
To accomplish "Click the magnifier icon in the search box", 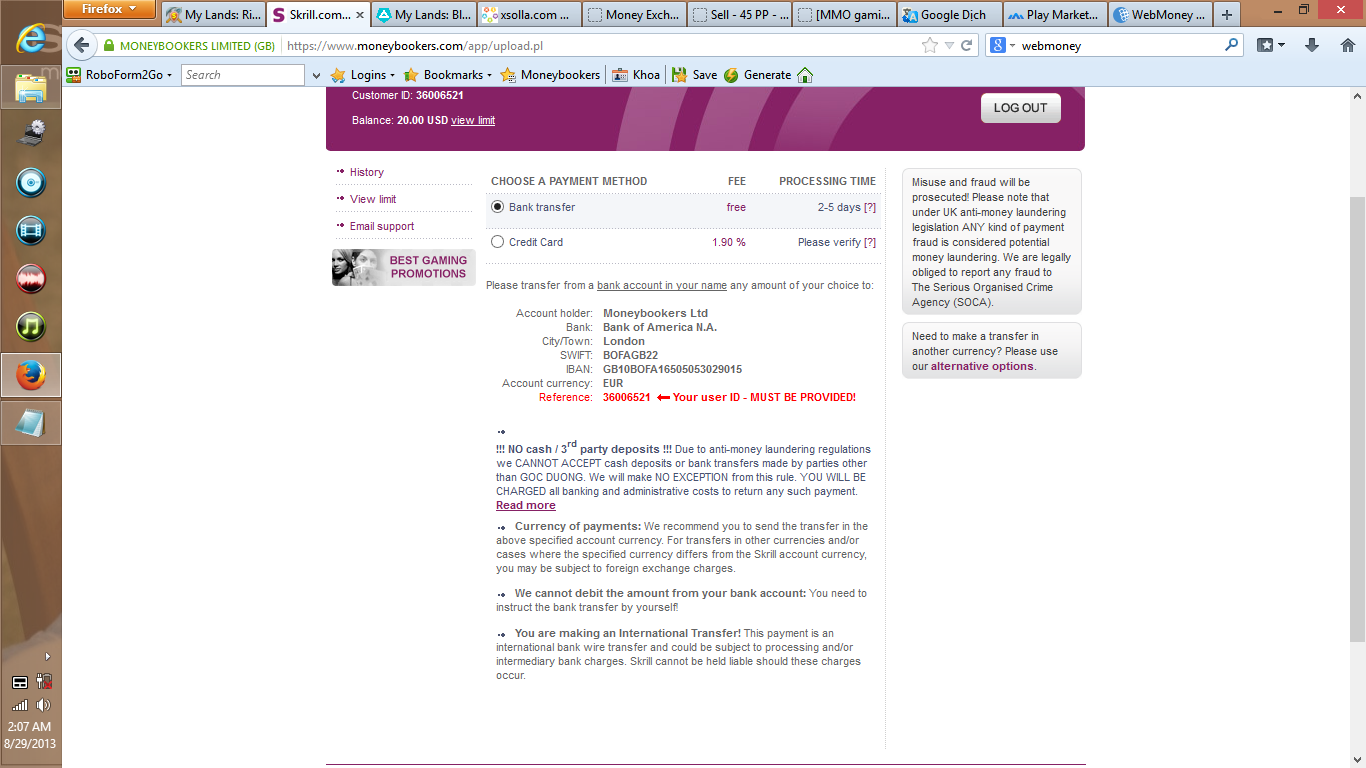I will click(1231, 46).
